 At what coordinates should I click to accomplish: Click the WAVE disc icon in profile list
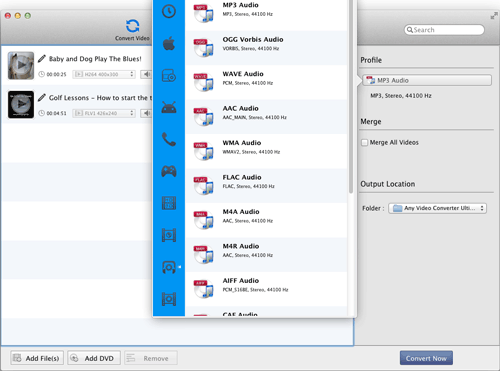(x=204, y=82)
